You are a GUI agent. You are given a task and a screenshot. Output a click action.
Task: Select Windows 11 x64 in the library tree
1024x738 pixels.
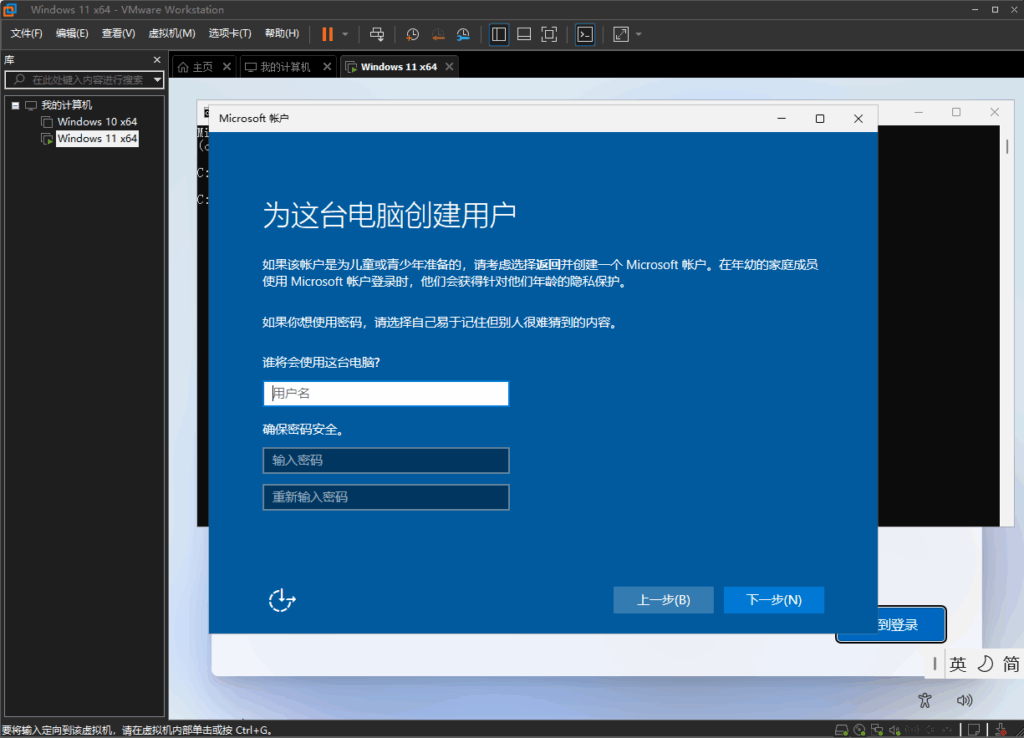point(97,138)
